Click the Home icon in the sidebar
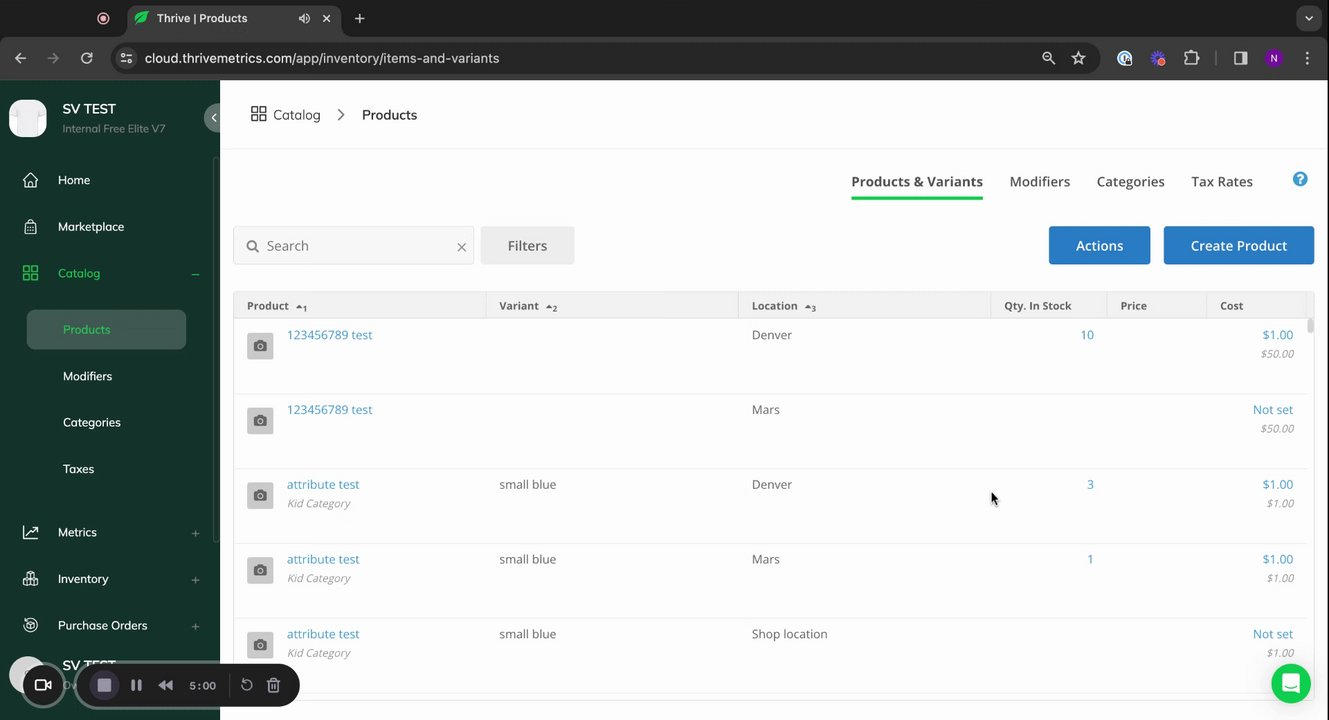This screenshot has height=720, width=1329. 31,180
